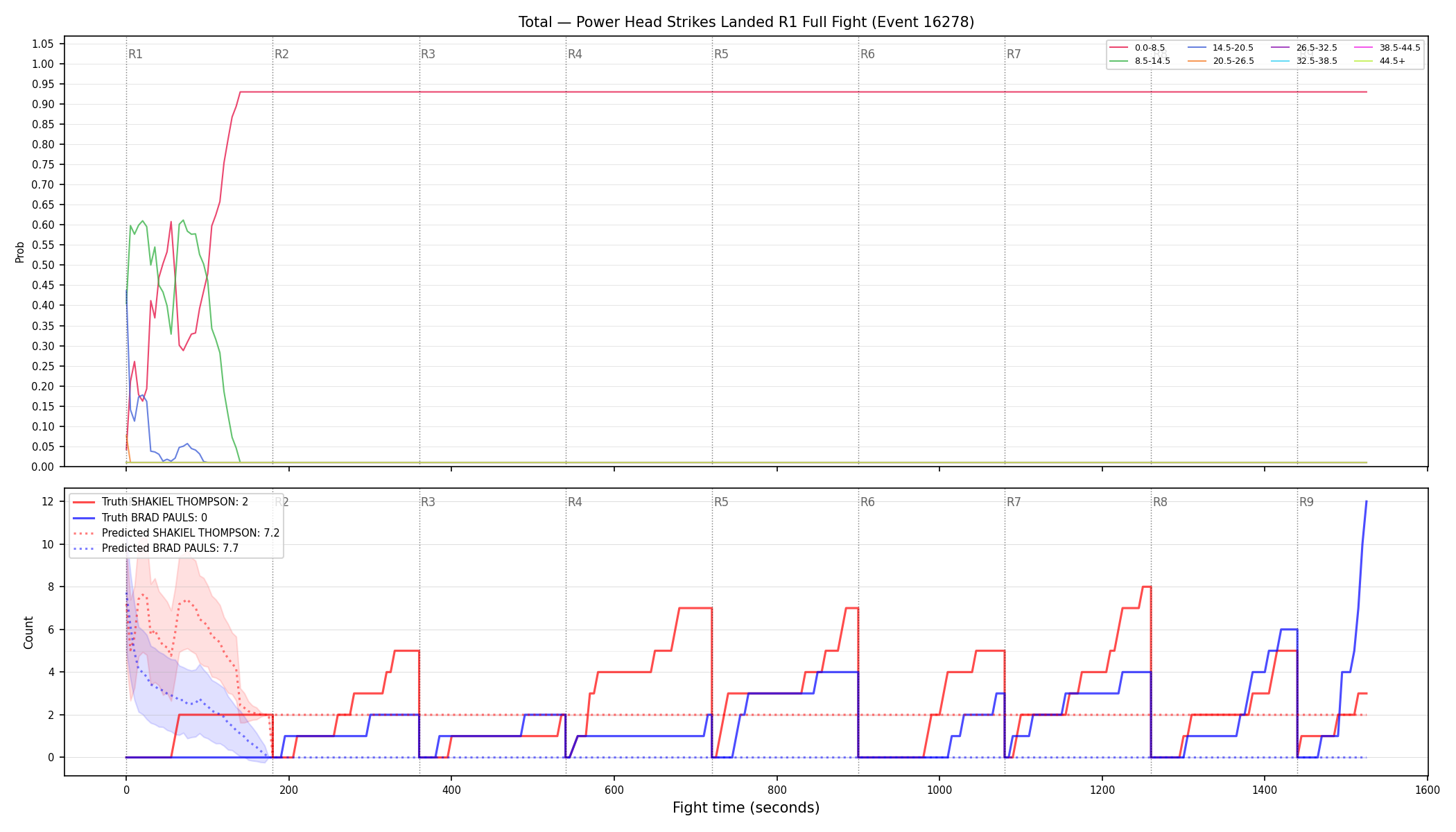Click the R9 round marker in the Count chart

pos(1306,502)
